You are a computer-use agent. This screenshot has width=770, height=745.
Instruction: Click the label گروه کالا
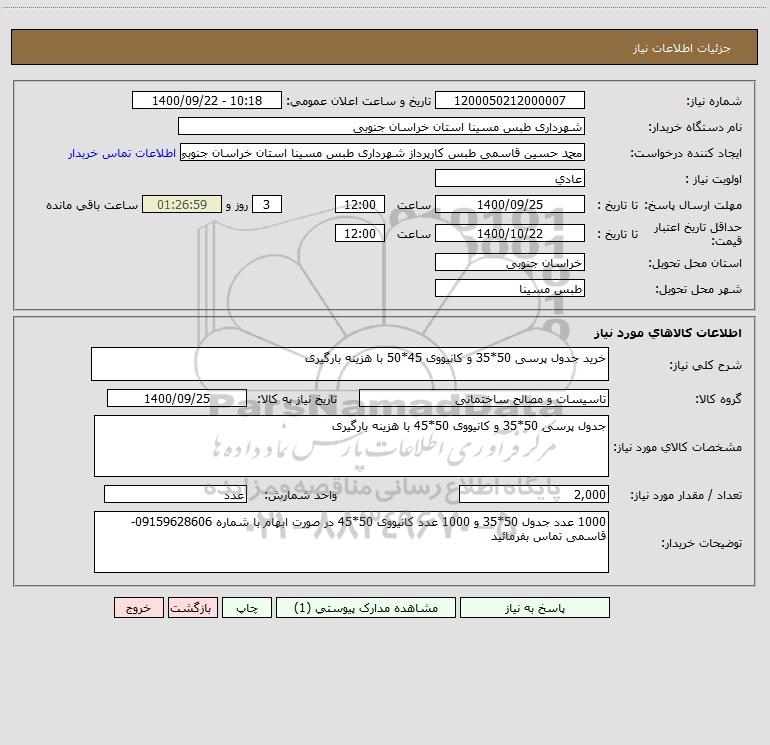click(x=718, y=399)
